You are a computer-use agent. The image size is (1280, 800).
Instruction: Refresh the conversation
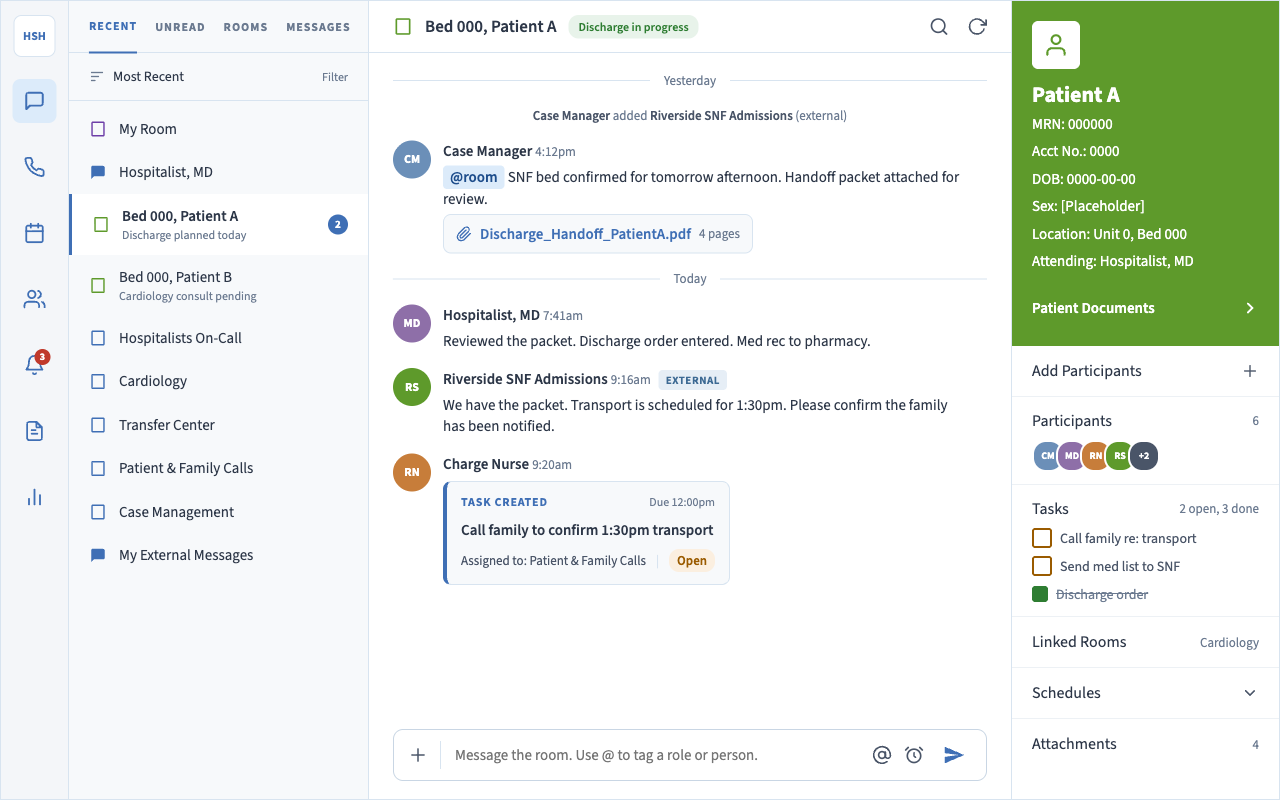point(978,27)
